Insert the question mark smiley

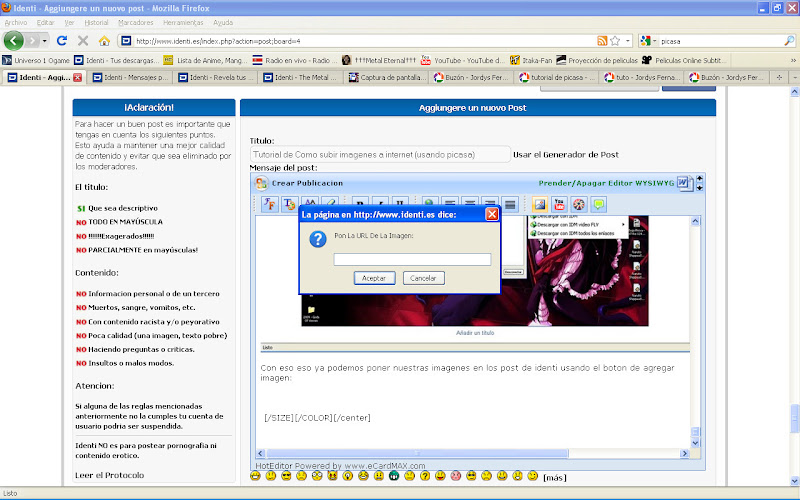click(425, 476)
